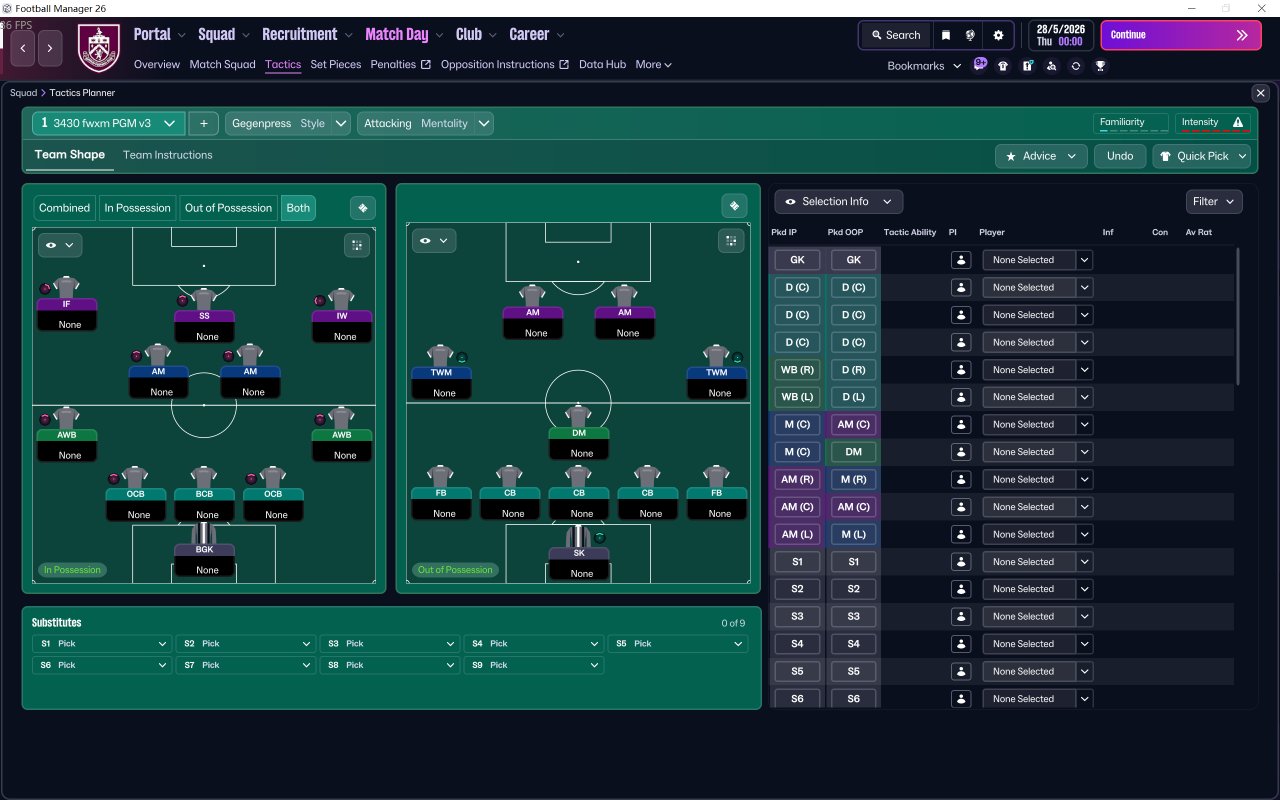This screenshot has width=1280, height=800.
Task: Click the shirt shortcut icon
Action: tap(1003, 66)
